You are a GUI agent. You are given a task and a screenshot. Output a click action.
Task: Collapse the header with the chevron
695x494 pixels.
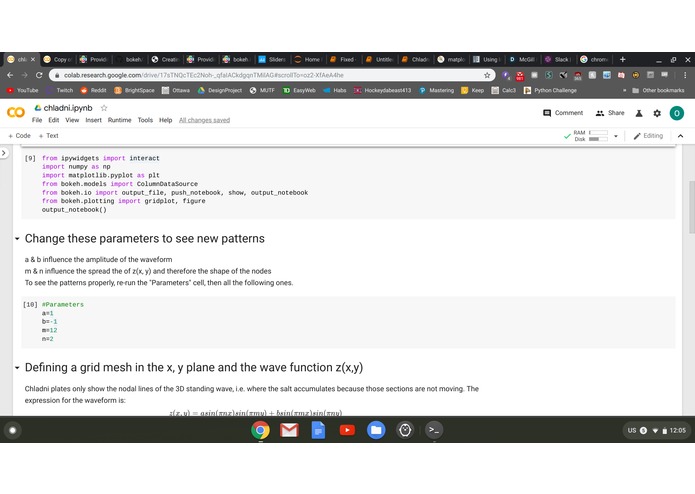click(x=680, y=136)
